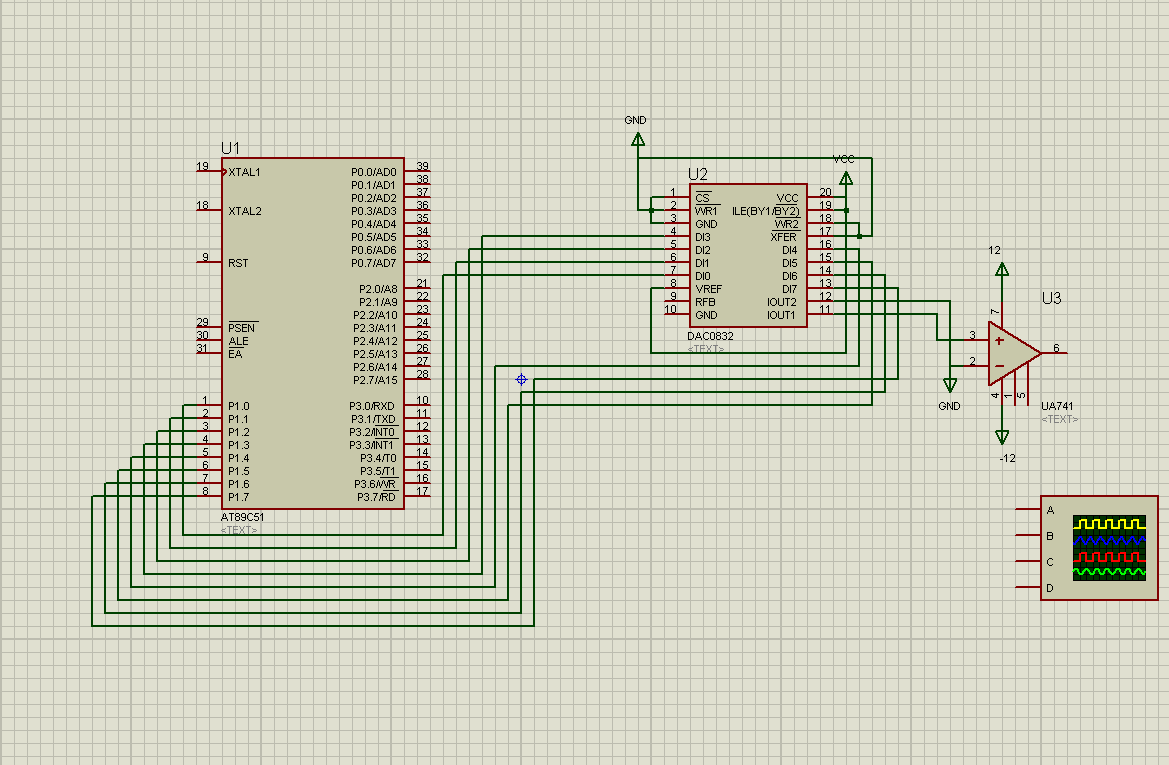Screen dimensions: 1169x765
Task: Click oscilloscope channel D pin
Action: point(1029,588)
